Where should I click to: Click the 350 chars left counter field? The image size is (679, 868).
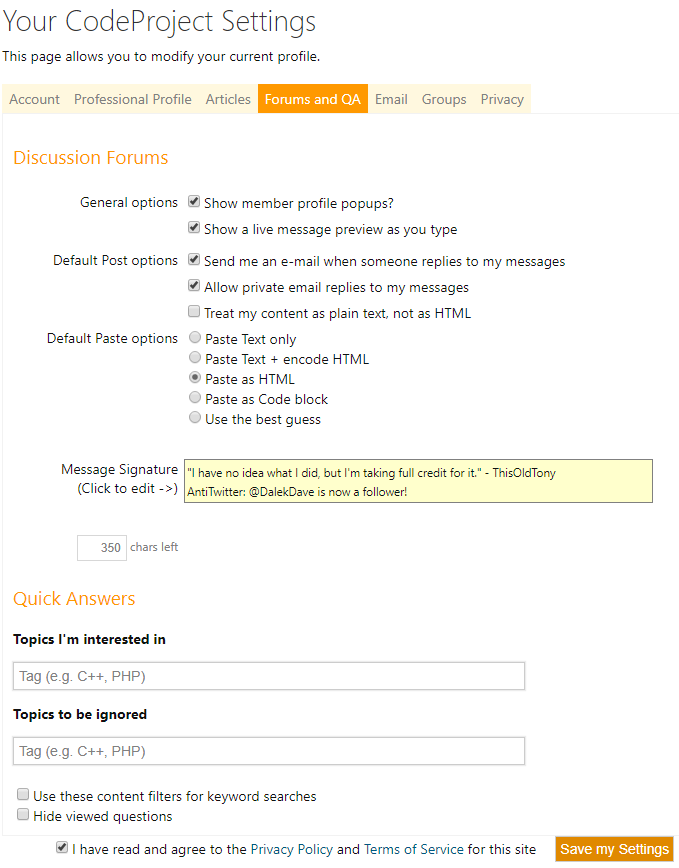(x=102, y=548)
